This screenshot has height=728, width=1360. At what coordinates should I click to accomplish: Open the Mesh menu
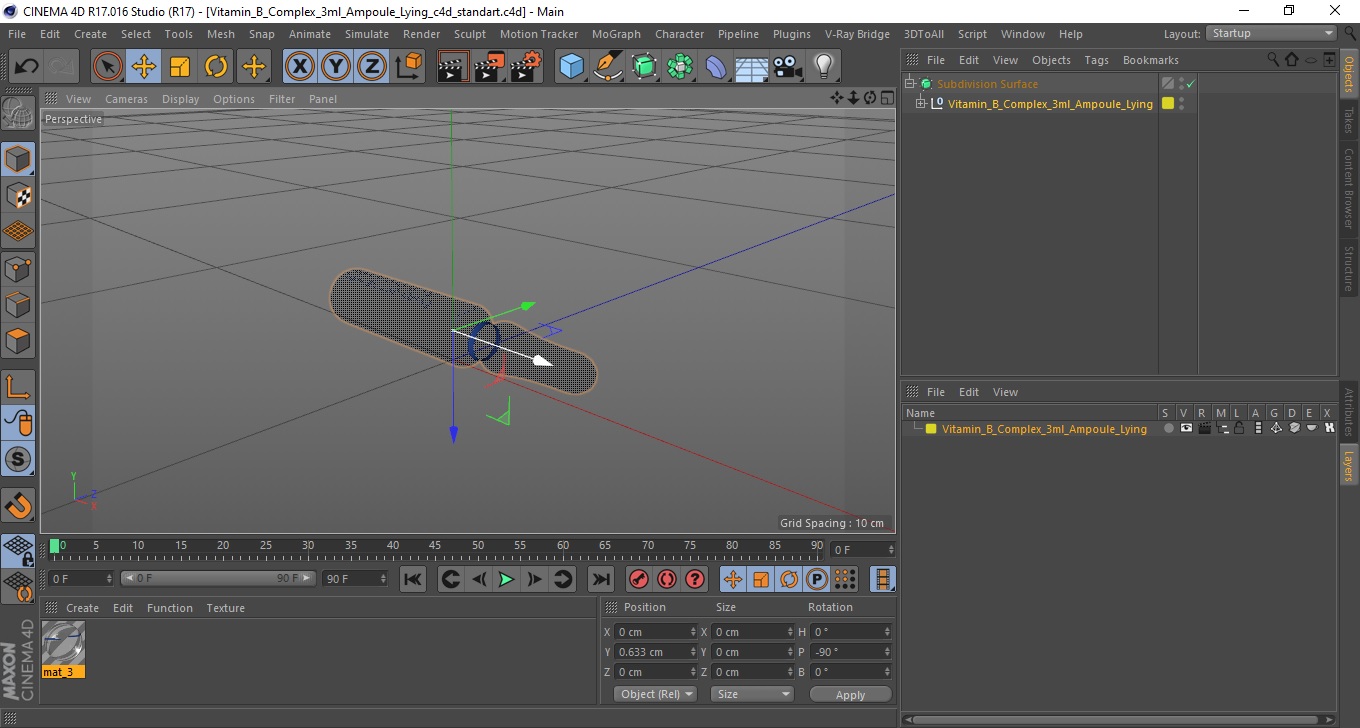(x=220, y=34)
